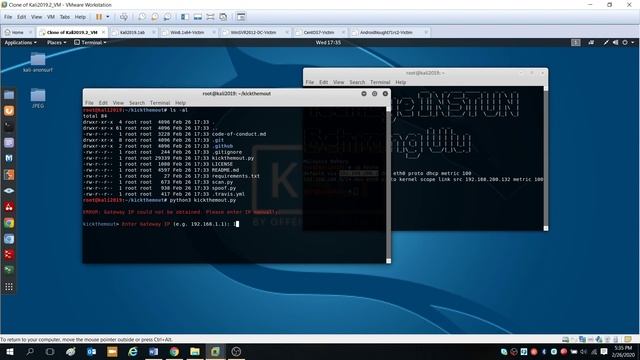Open Help menu in background terminal window
The width and height of the screenshot is (640, 360).
click(400, 82)
